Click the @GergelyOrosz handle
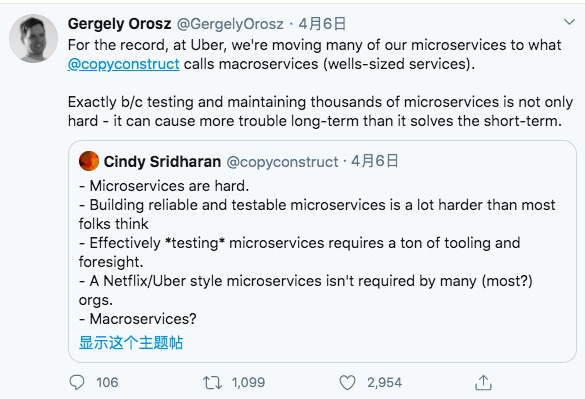The image size is (585, 399). click(x=230, y=24)
